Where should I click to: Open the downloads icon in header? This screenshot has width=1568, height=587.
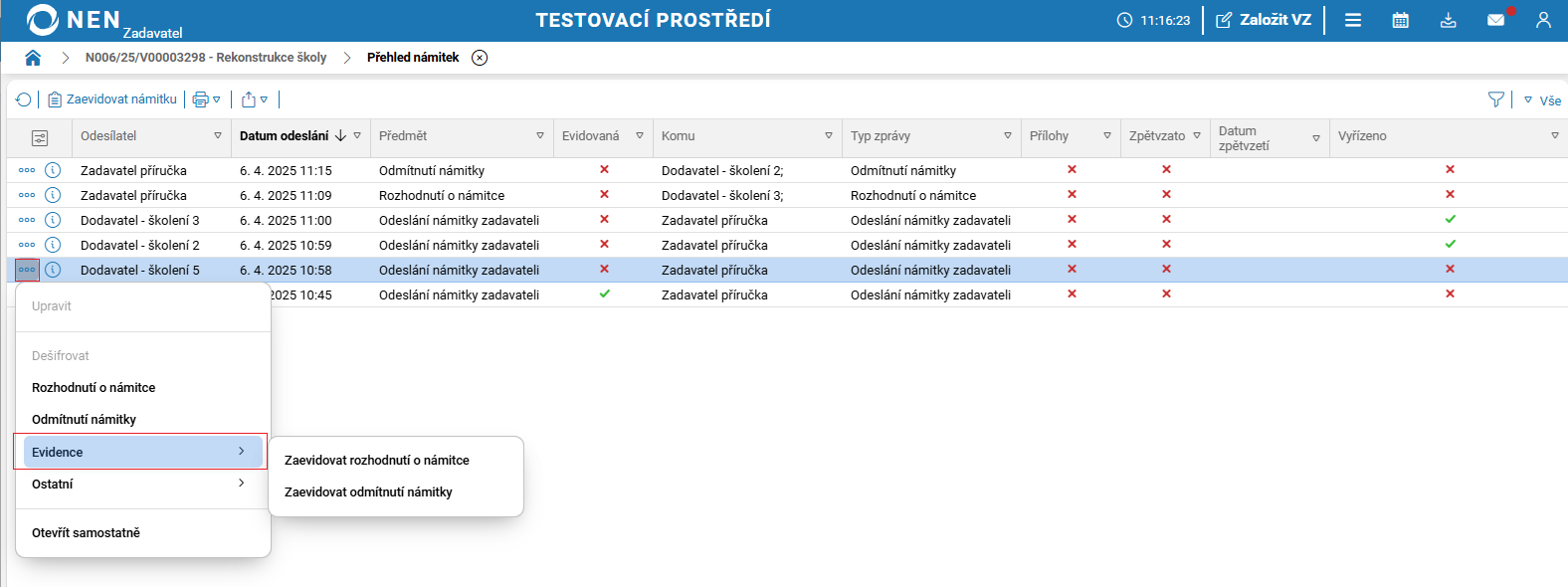tap(1449, 20)
